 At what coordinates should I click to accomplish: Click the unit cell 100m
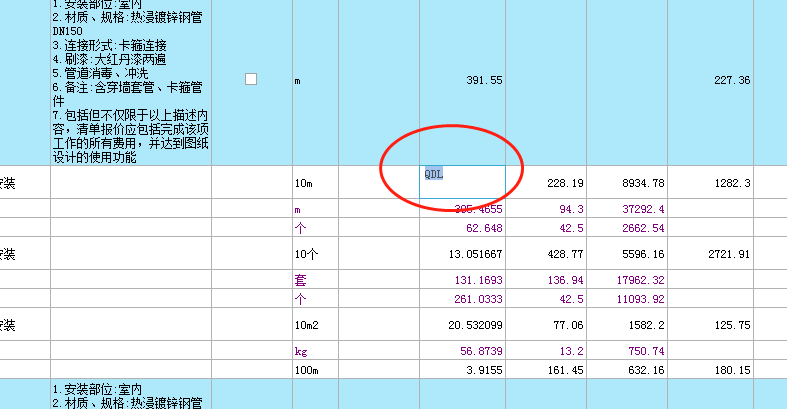pyautogui.click(x=307, y=370)
